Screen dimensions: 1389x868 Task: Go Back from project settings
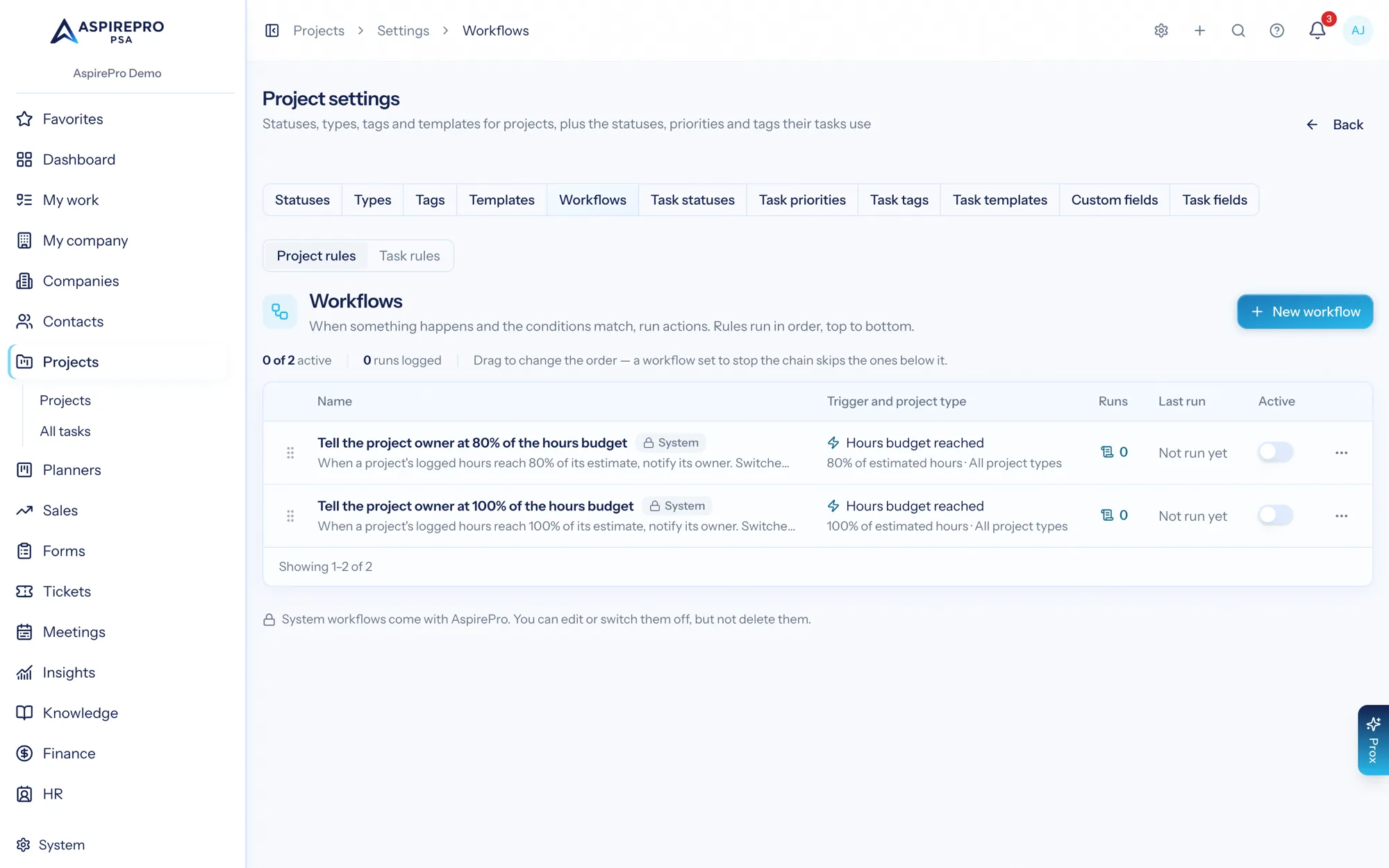coord(1334,125)
